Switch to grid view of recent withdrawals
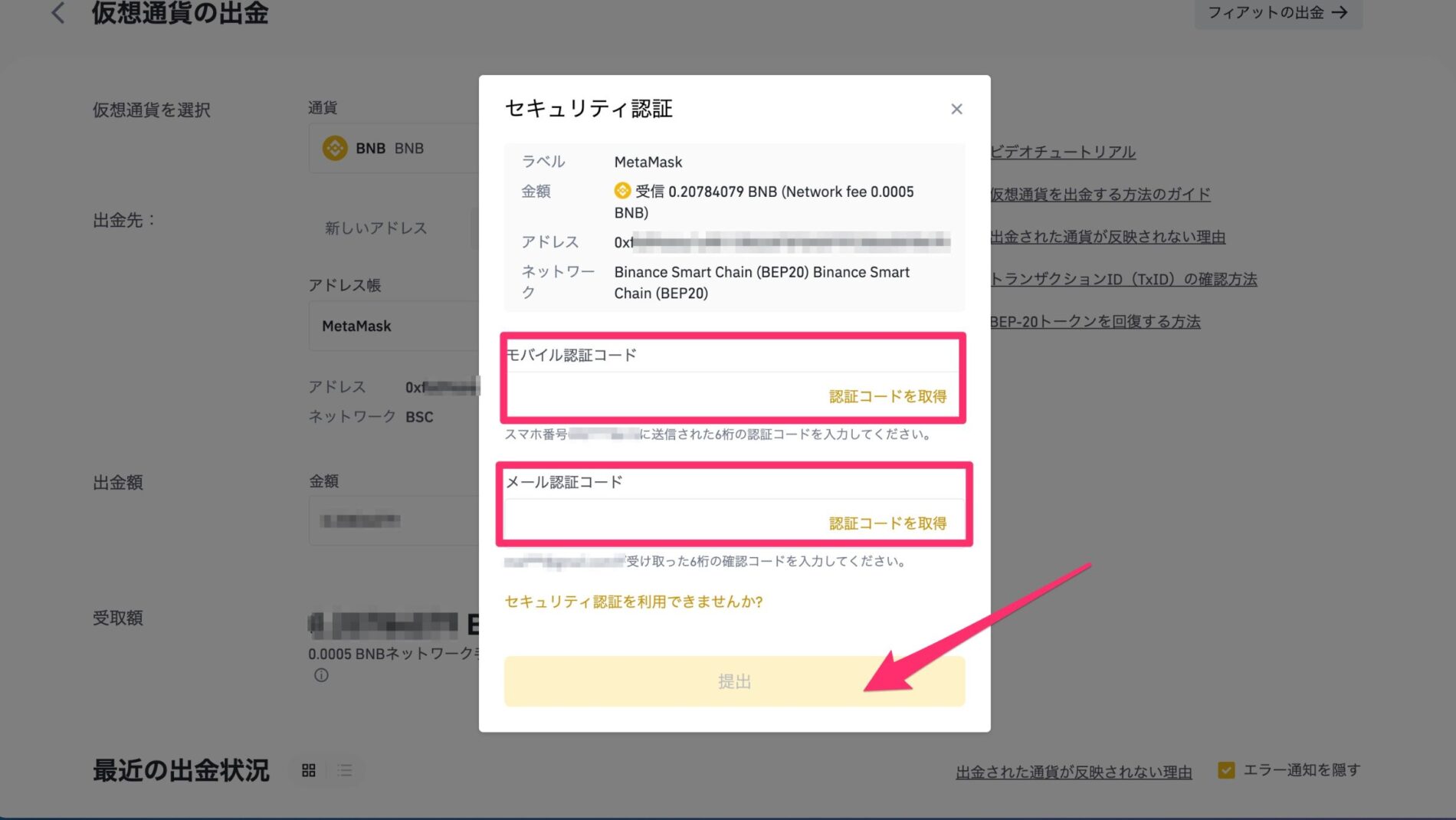This screenshot has height=820, width=1456. pos(309,770)
